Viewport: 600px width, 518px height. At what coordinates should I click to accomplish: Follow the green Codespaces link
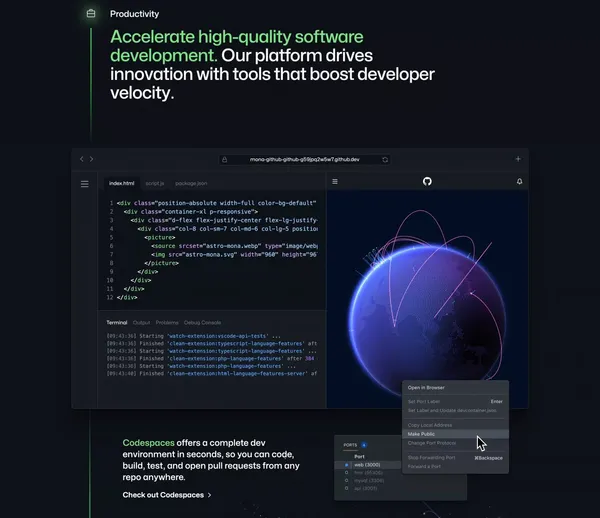[148, 443]
